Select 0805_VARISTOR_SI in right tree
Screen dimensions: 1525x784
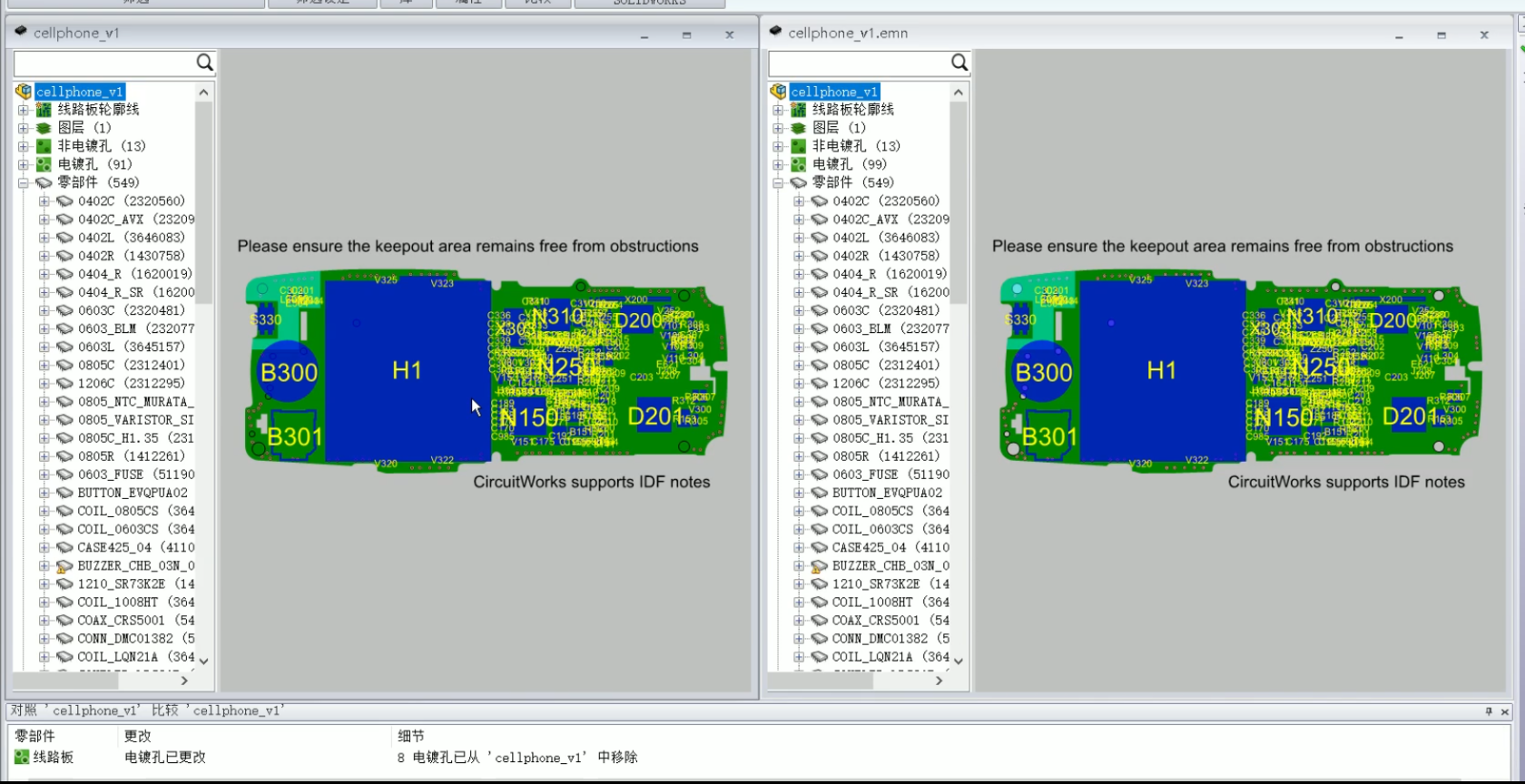(x=890, y=420)
